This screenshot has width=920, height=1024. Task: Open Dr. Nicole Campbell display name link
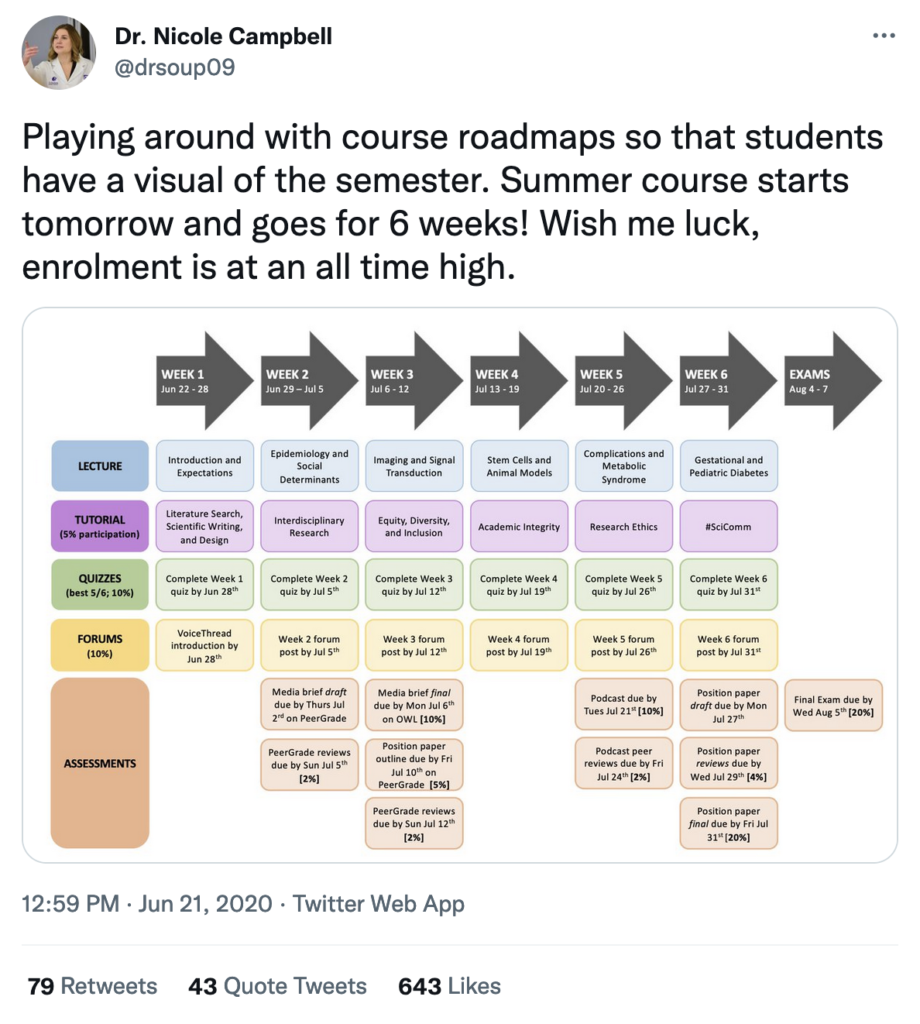223,36
